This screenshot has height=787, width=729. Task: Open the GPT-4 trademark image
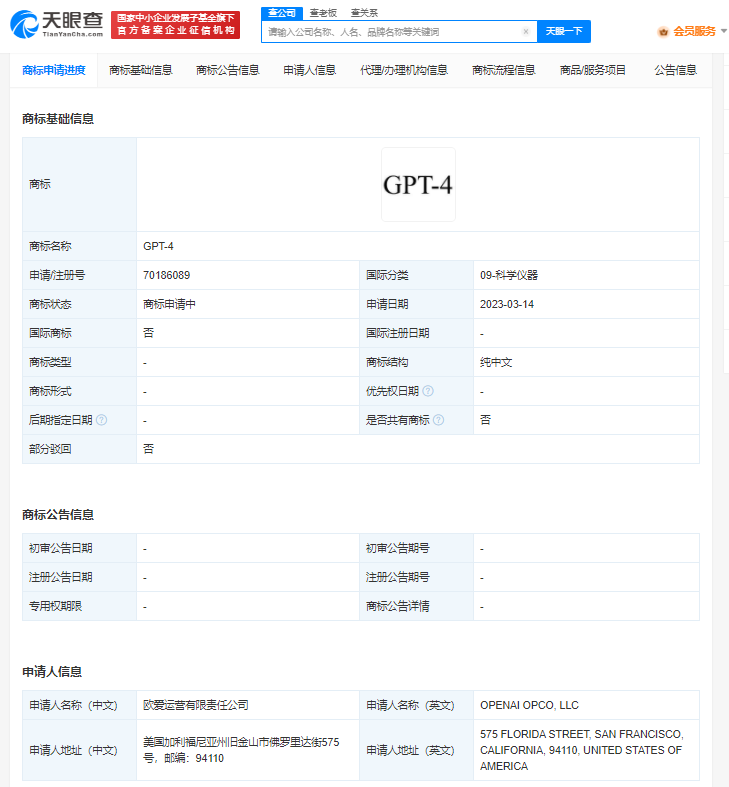[x=418, y=185]
